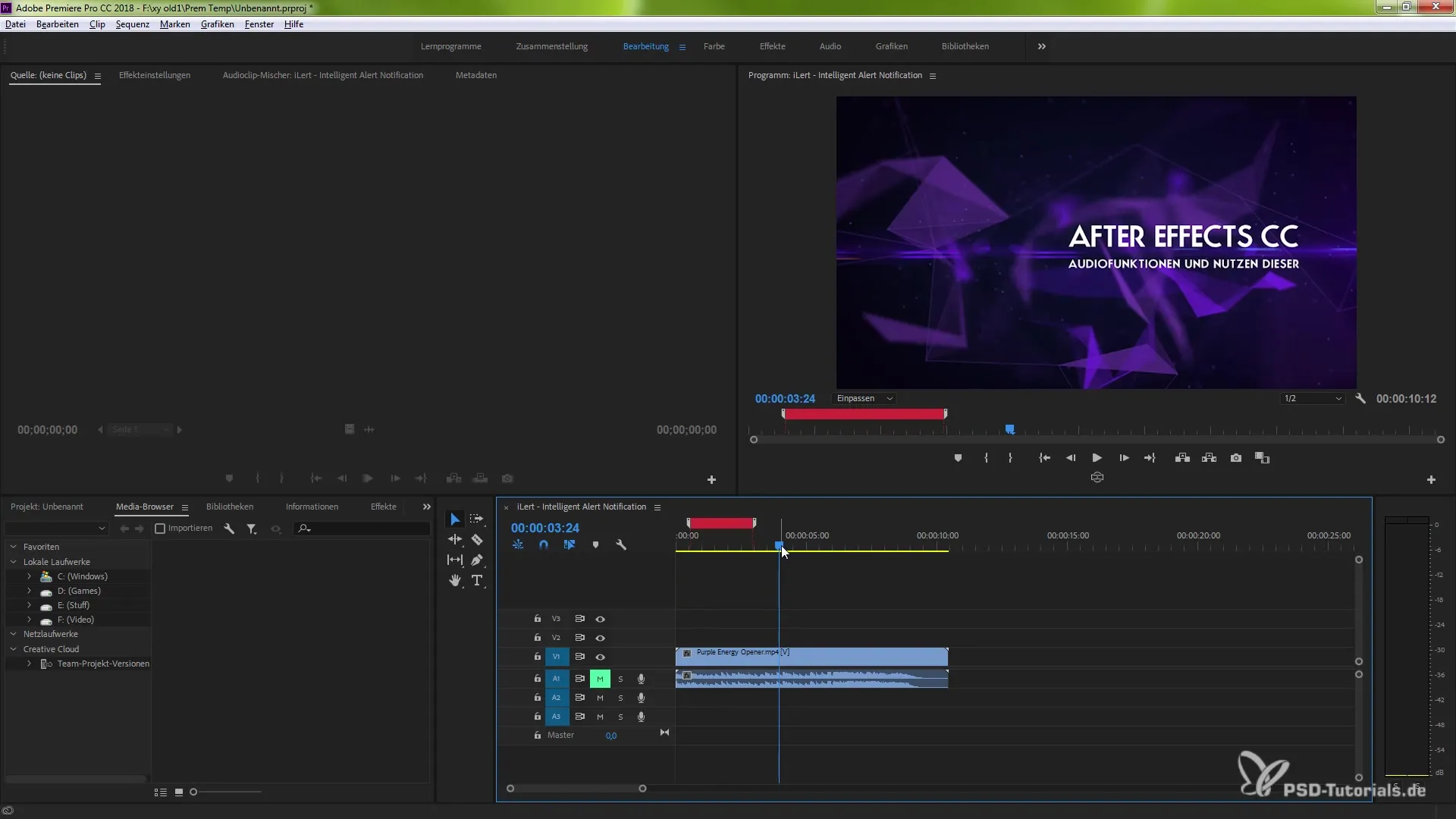Open the Fenster menu
Viewport: 1456px width, 819px height.
click(259, 24)
